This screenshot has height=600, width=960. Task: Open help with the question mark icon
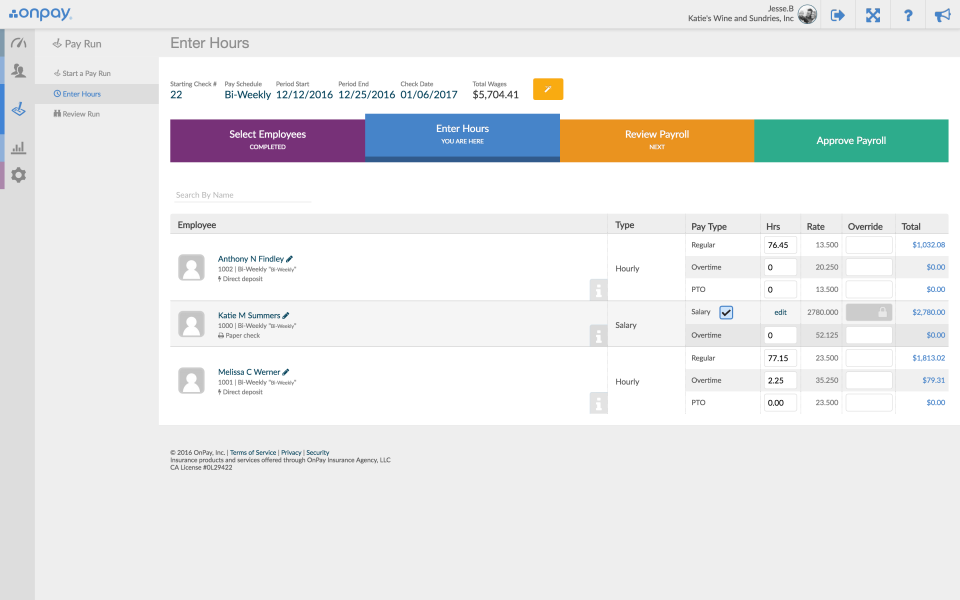(908, 15)
